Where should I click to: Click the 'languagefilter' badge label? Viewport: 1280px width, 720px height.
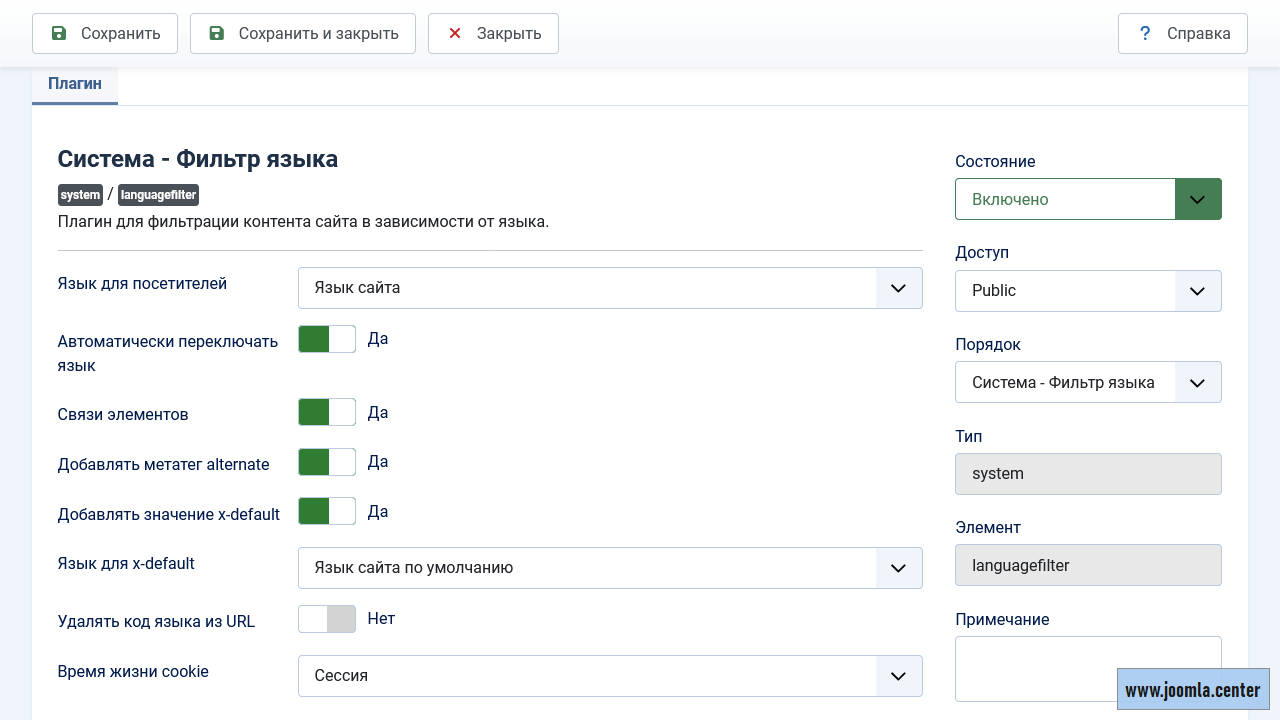click(x=158, y=195)
